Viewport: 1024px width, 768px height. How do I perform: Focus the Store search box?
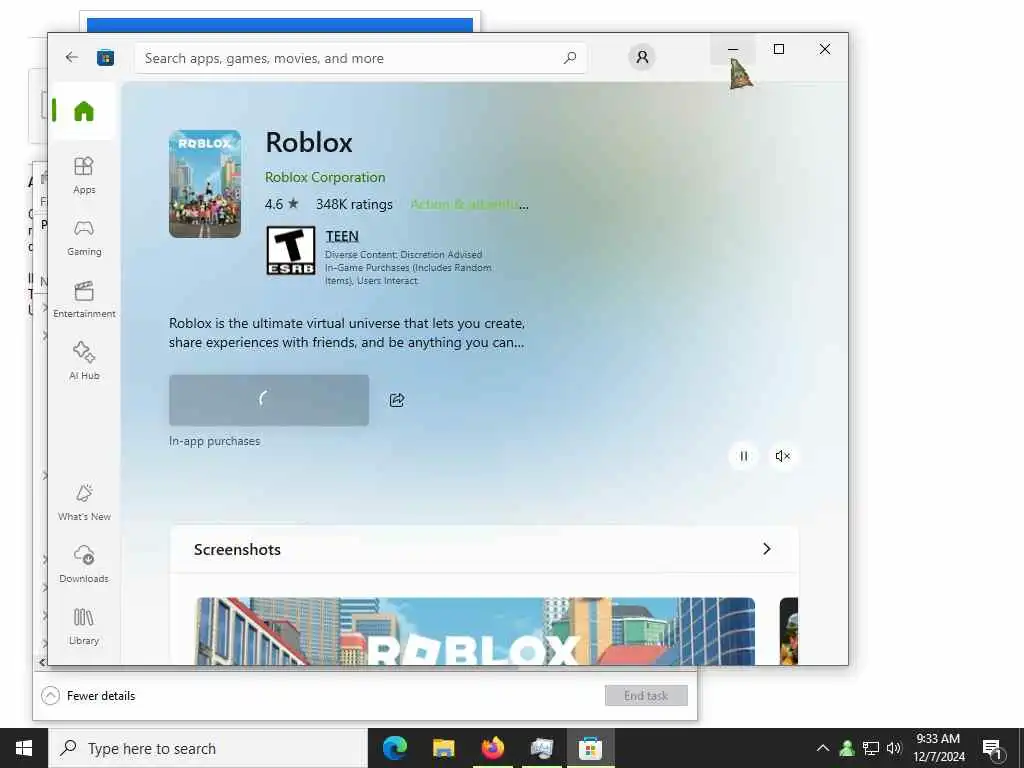pyautogui.click(x=360, y=58)
